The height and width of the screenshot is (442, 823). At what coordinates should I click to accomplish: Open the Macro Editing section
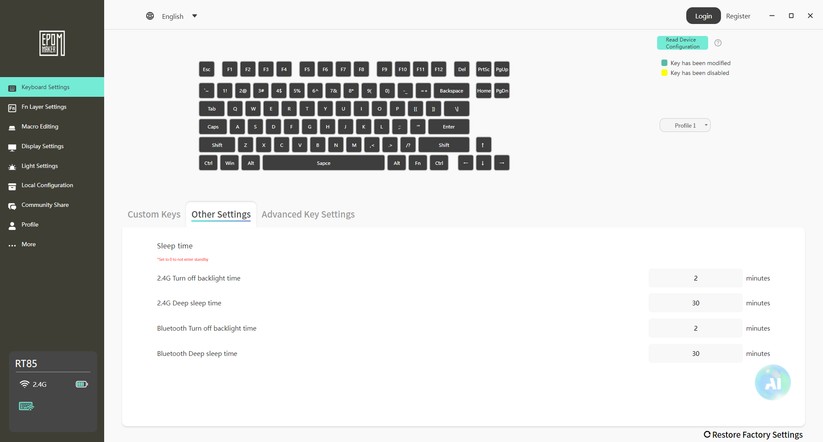pyautogui.click(x=40, y=127)
